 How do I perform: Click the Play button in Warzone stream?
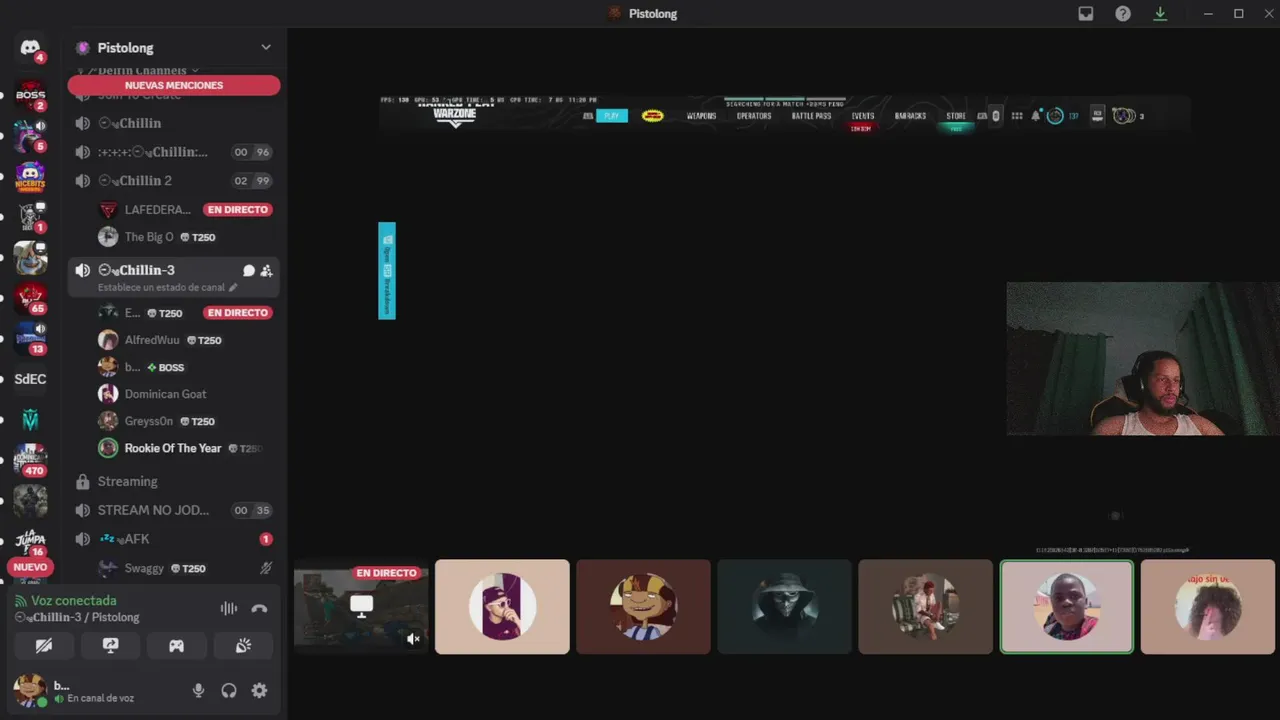pyautogui.click(x=612, y=116)
